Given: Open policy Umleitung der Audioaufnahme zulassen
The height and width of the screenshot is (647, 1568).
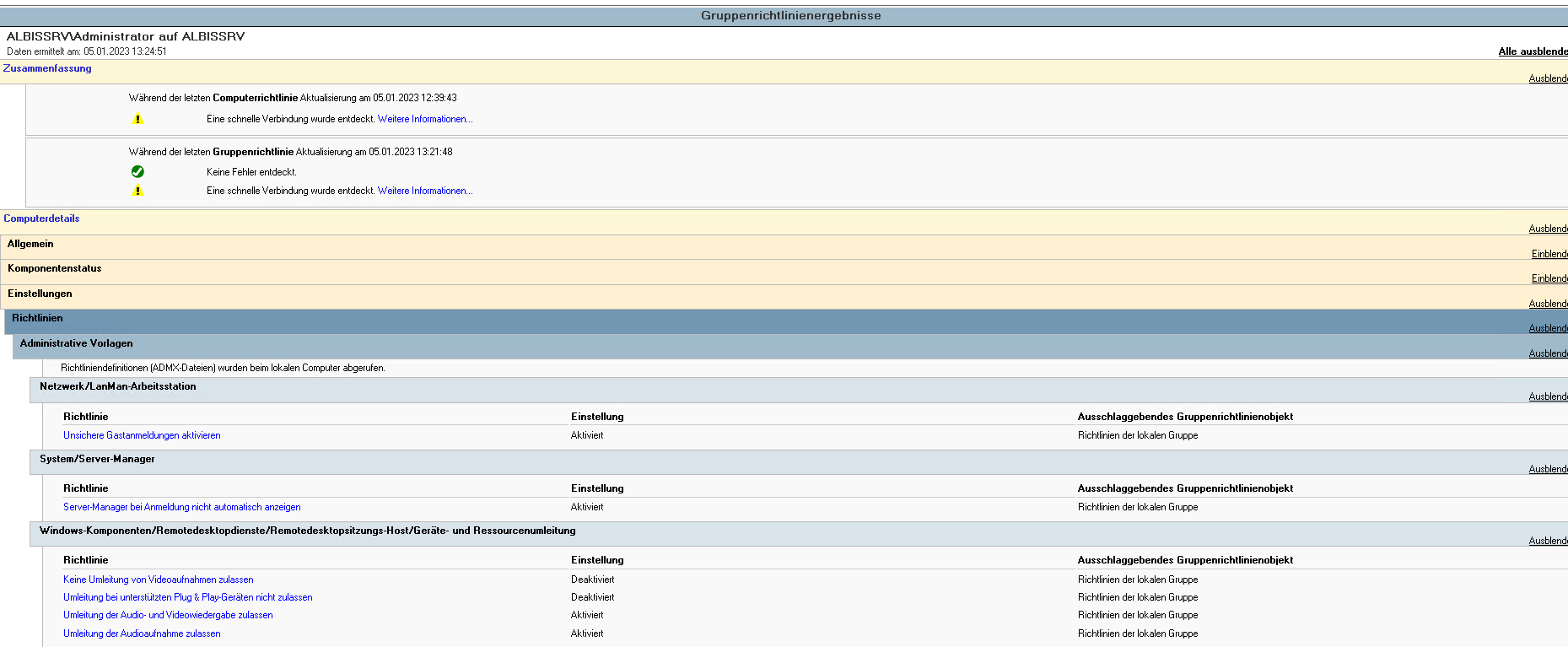Looking at the screenshot, I should tap(142, 634).
